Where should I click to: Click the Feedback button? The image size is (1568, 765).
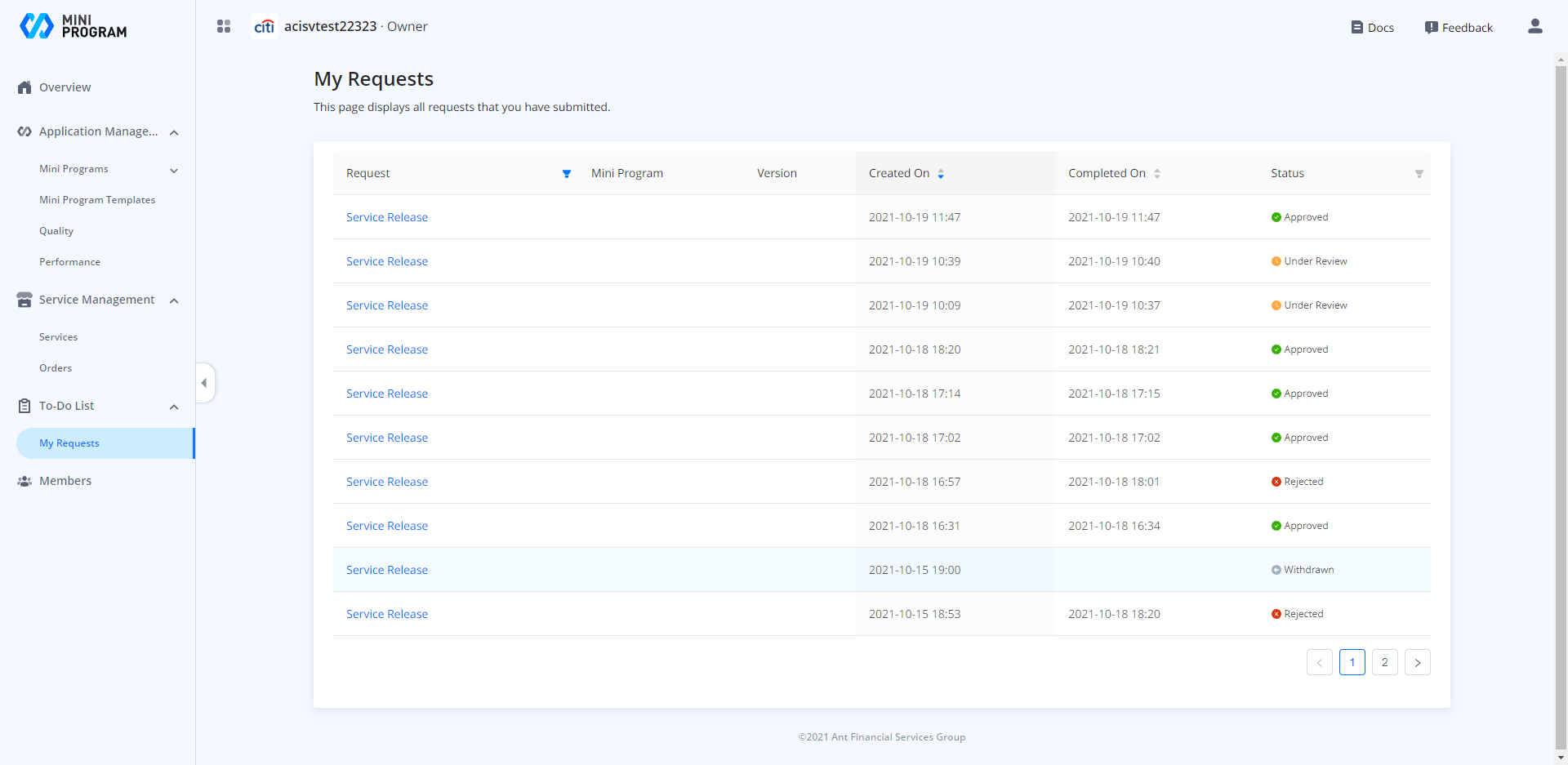pos(1459,28)
